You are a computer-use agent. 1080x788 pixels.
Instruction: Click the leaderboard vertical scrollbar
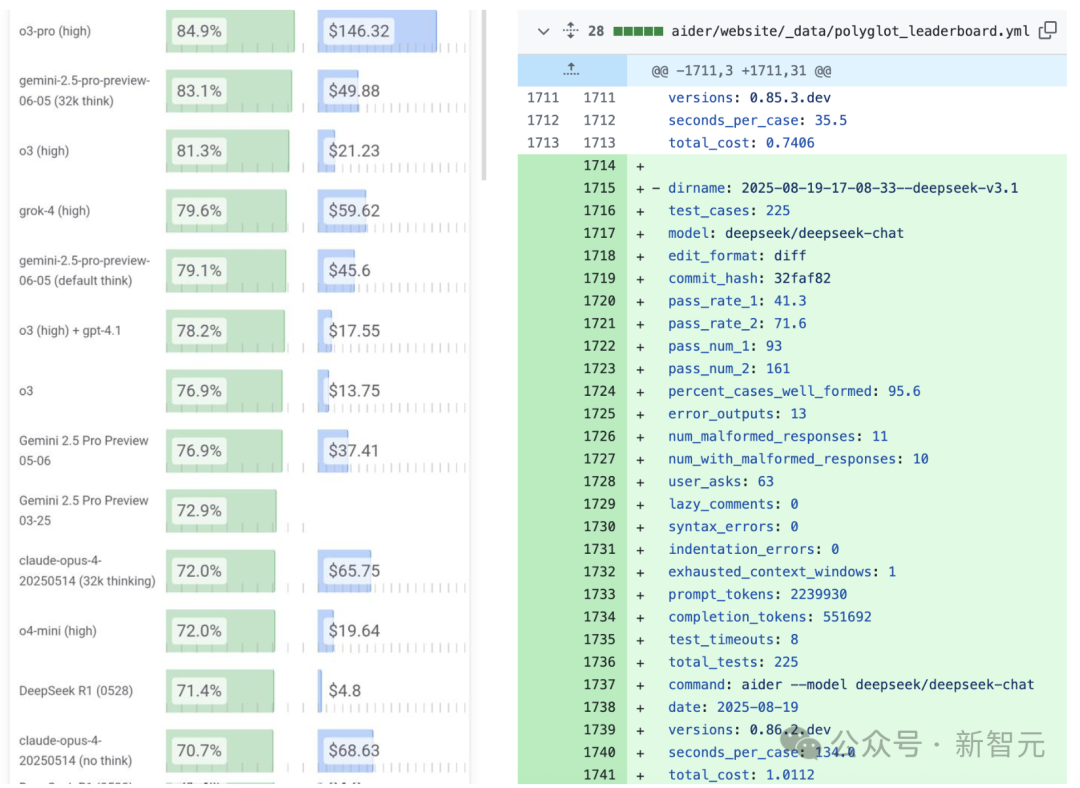pos(484,95)
